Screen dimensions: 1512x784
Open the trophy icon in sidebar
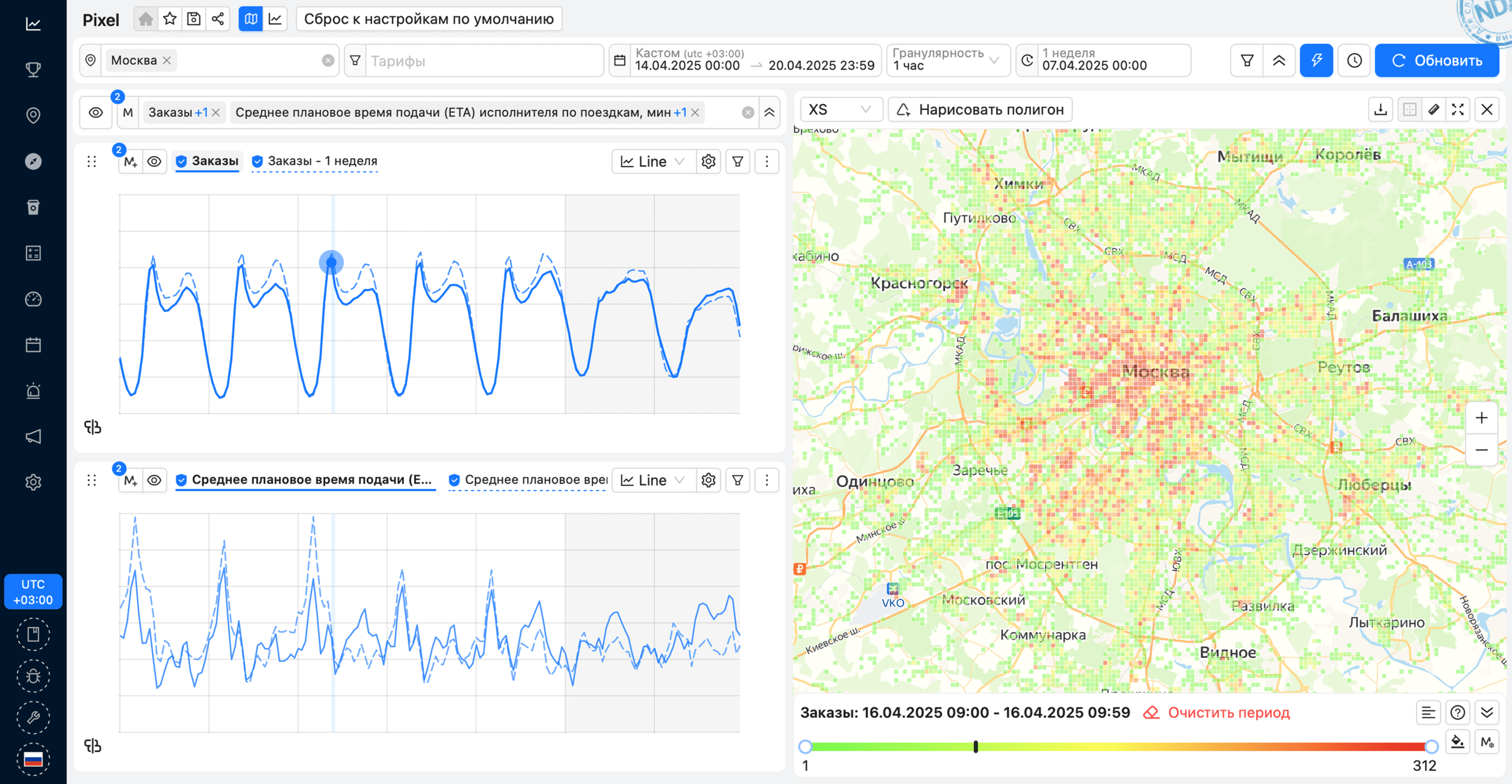coord(33,70)
